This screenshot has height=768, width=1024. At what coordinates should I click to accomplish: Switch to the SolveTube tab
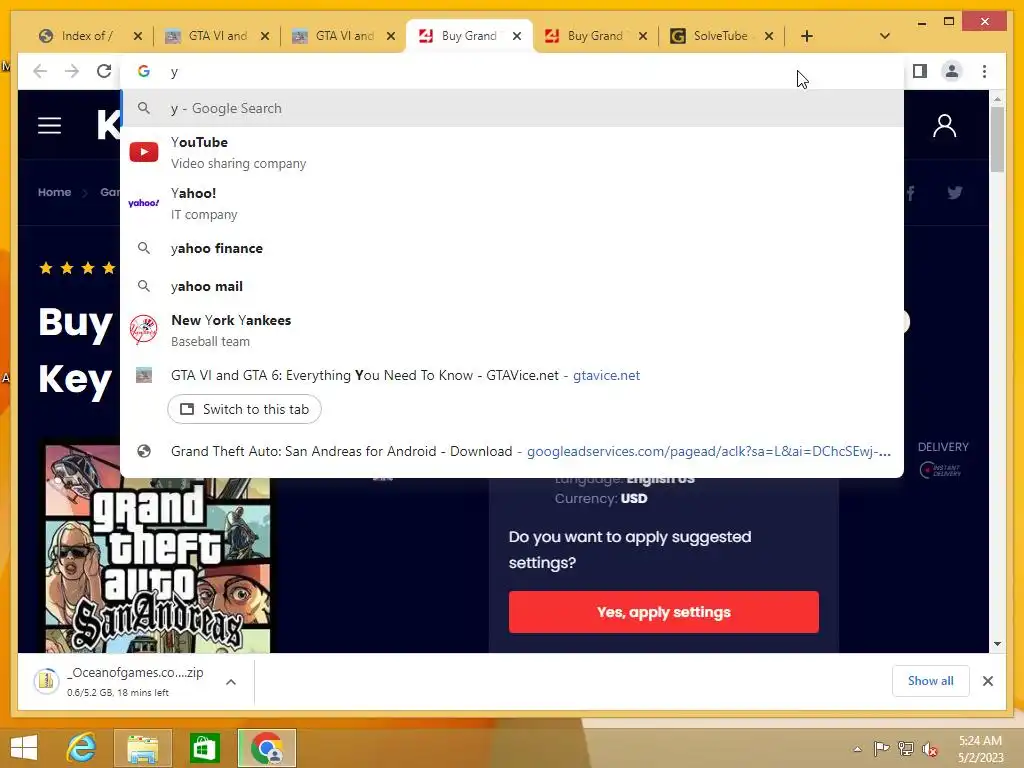(719, 36)
